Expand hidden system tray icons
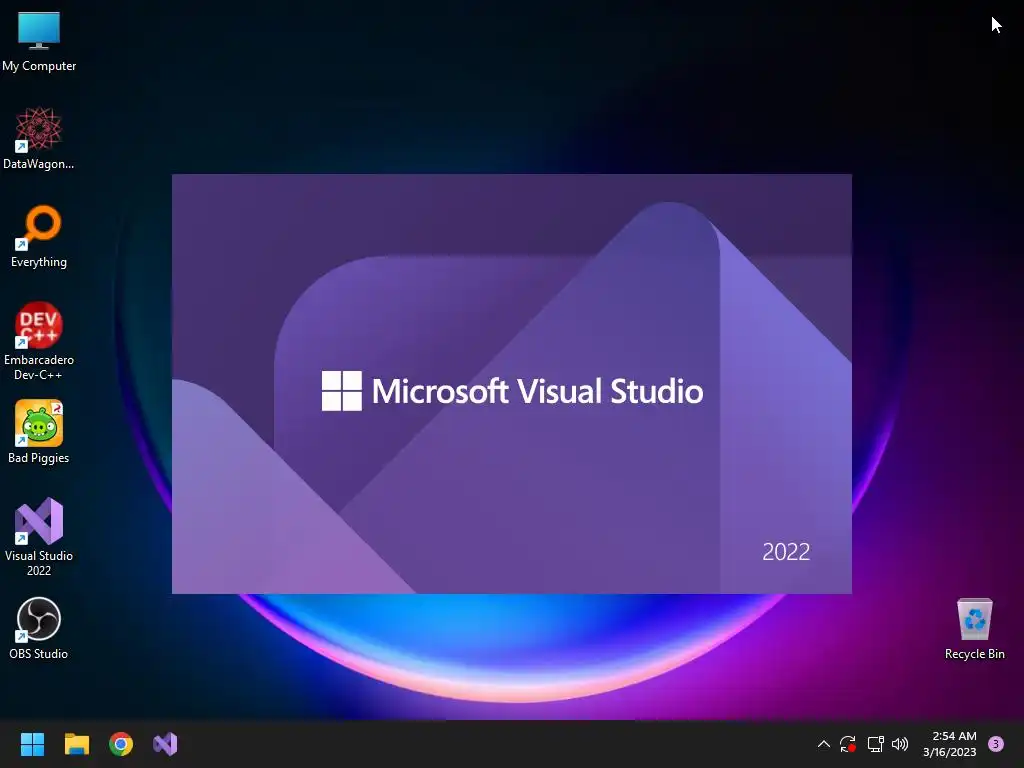The image size is (1024, 768). (x=824, y=744)
